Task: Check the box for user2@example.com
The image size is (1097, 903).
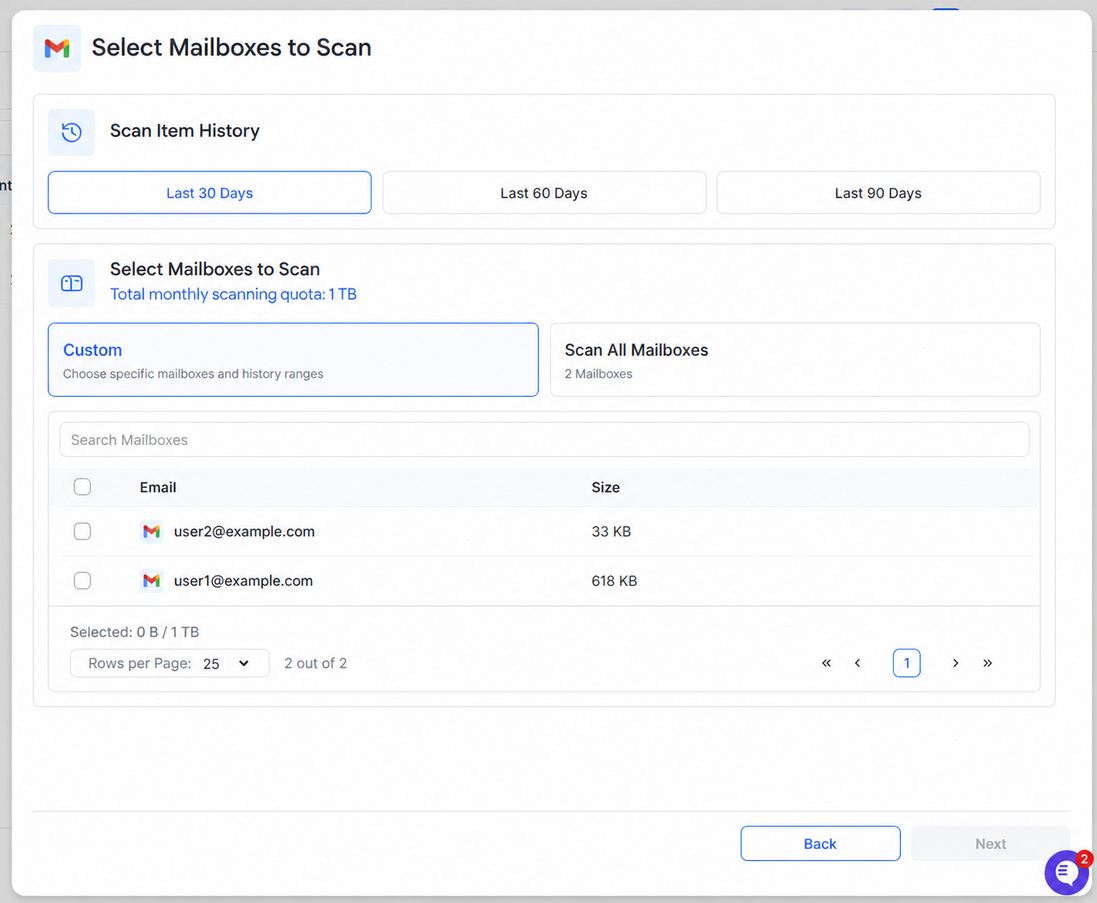Action: tap(83, 532)
